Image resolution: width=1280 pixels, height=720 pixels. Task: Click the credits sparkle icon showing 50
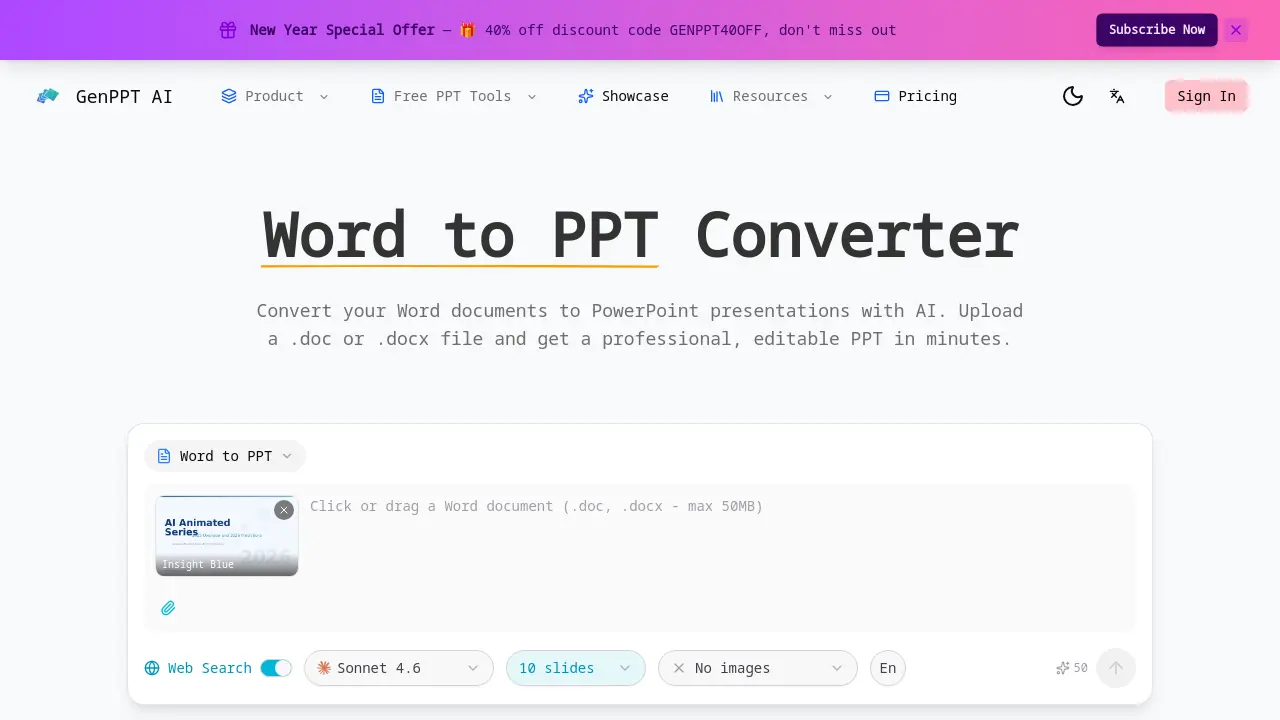[x=1063, y=668]
